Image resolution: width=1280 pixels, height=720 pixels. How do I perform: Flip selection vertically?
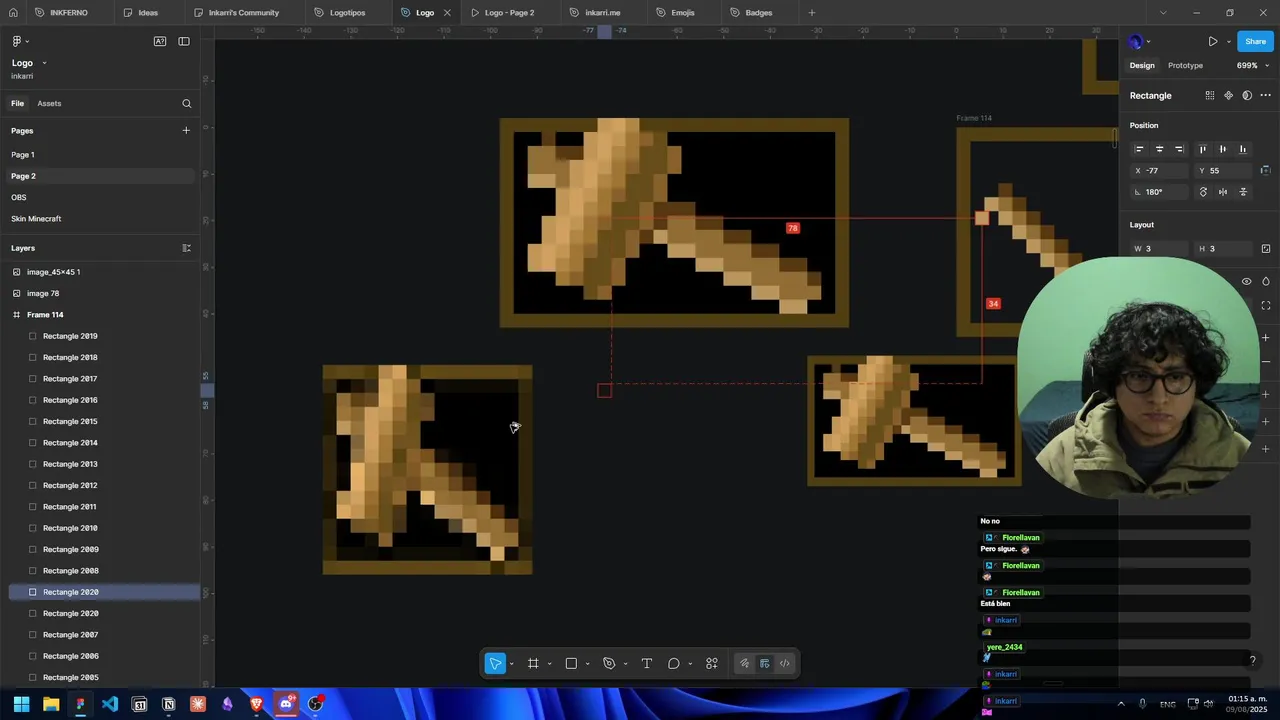1243,192
